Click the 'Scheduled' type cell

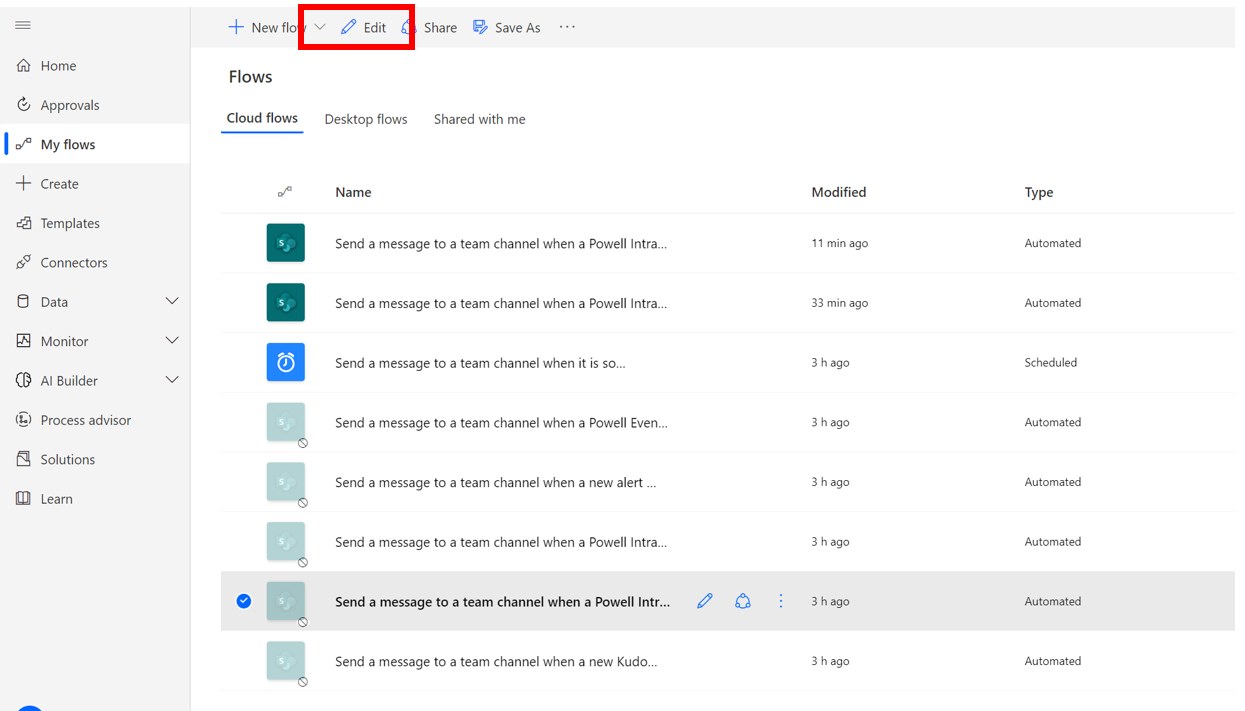[x=1050, y=363]
